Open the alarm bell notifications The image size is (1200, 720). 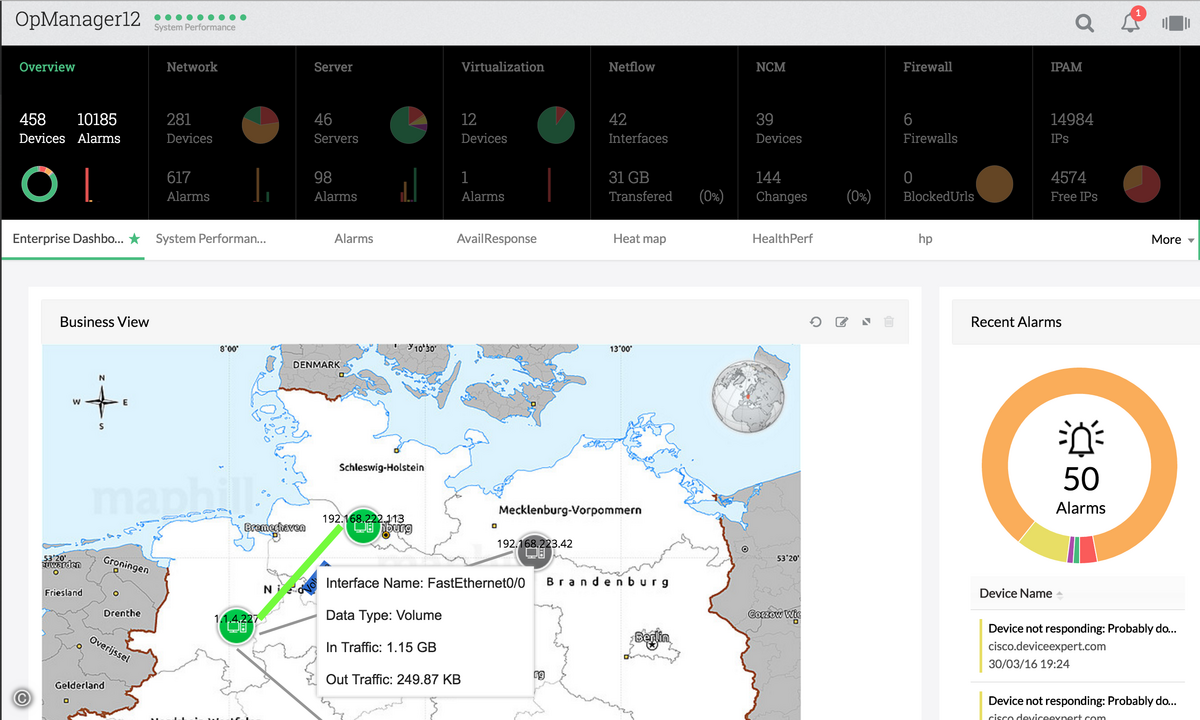point(1131,22)
